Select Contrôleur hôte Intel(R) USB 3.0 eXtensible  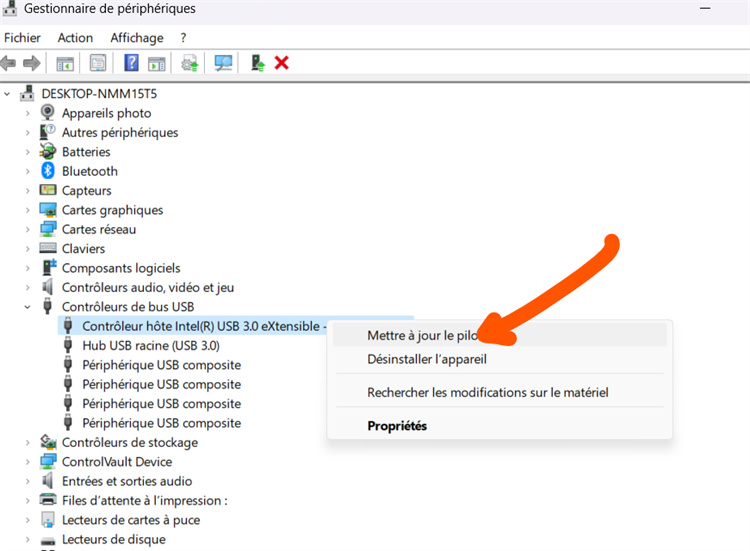coord(201,326)
